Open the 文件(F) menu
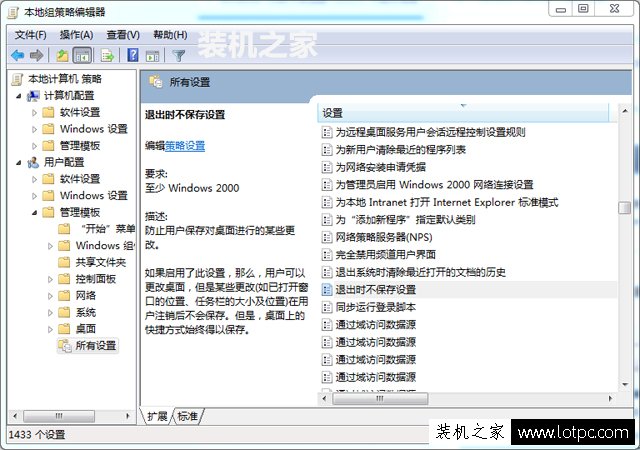Screen dimensions: 640x450 click(31, 35)
